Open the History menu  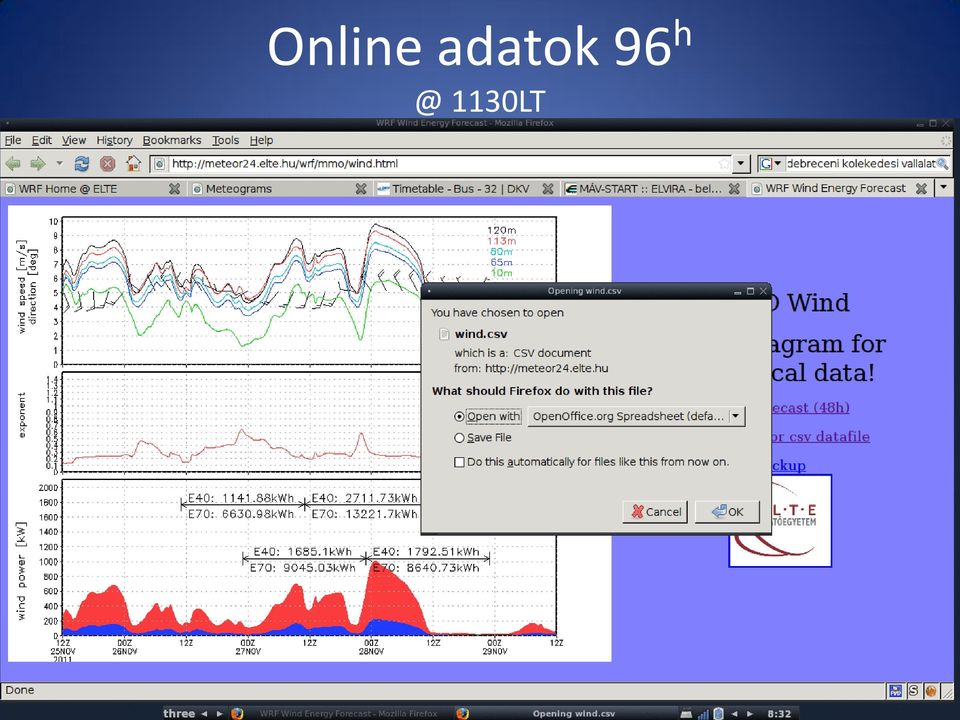[114, 140]
